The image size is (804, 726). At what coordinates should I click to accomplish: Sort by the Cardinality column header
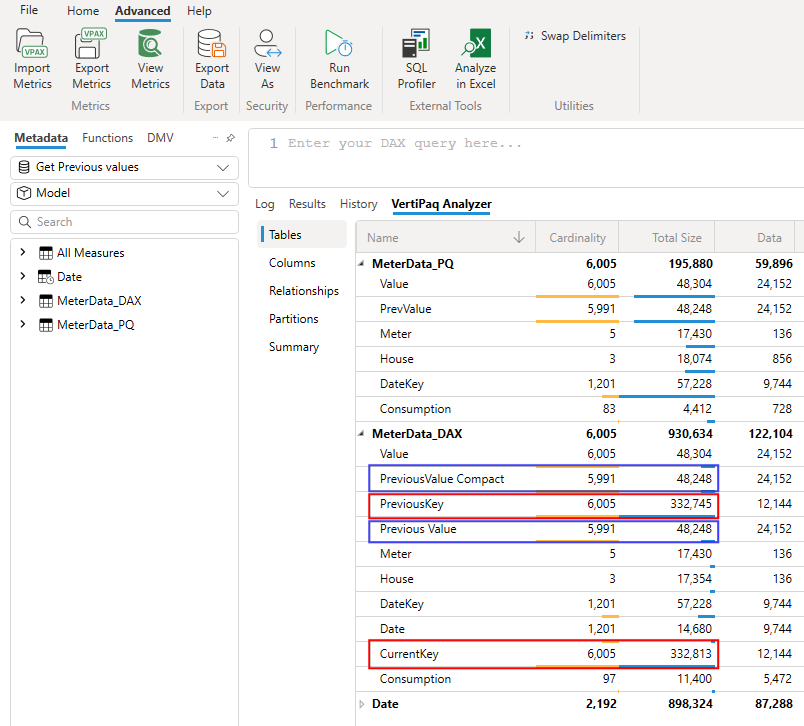[x=577, y=237]
